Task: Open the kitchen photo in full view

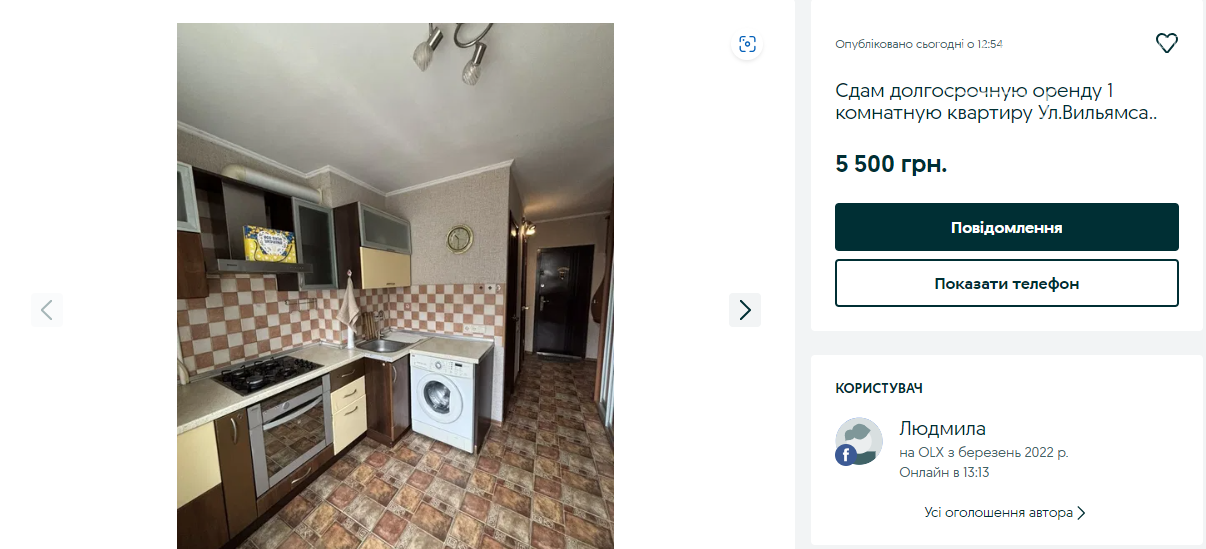Action: [x=395, y=286]
